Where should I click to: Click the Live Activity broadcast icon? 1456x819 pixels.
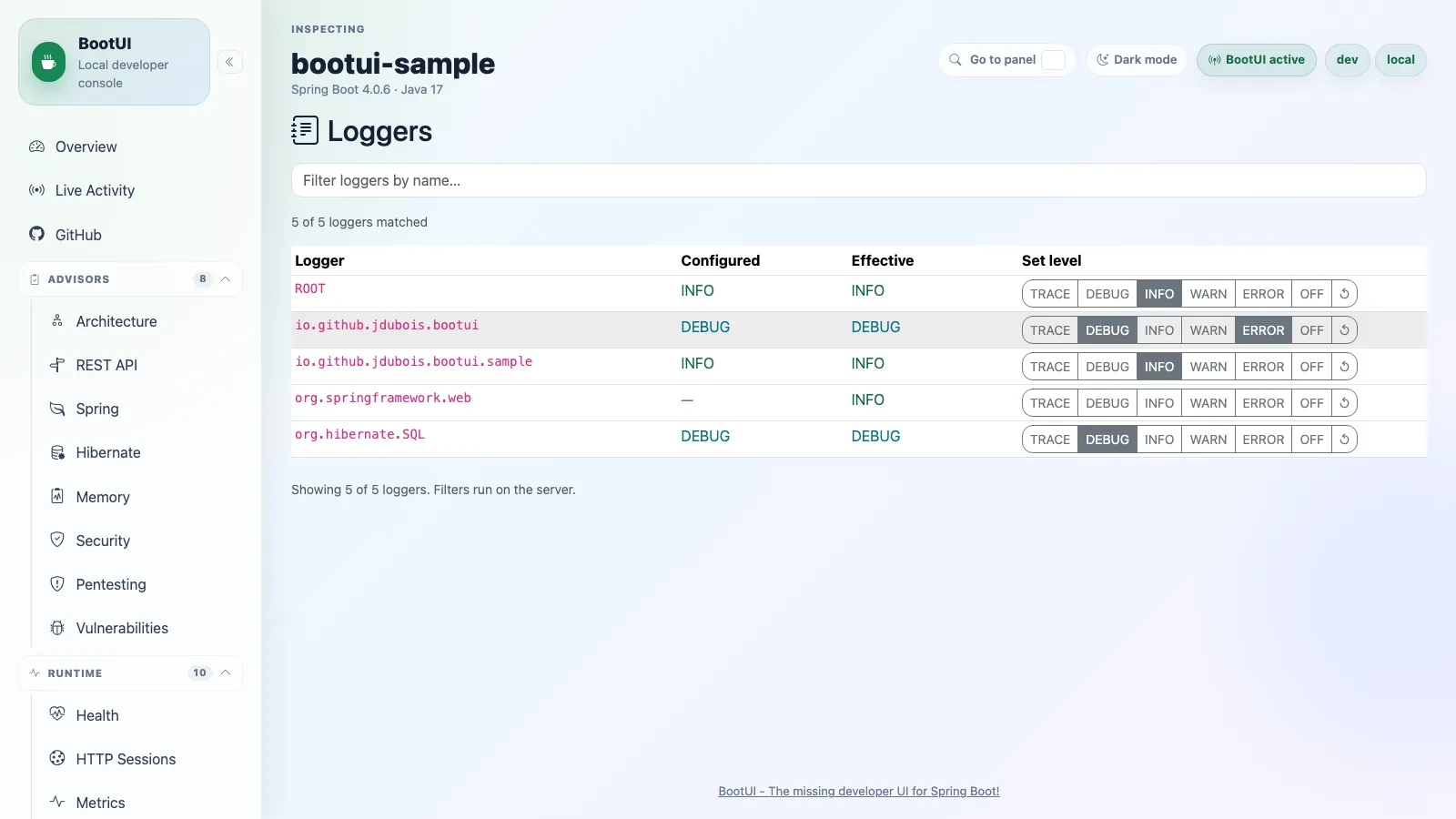36,190
